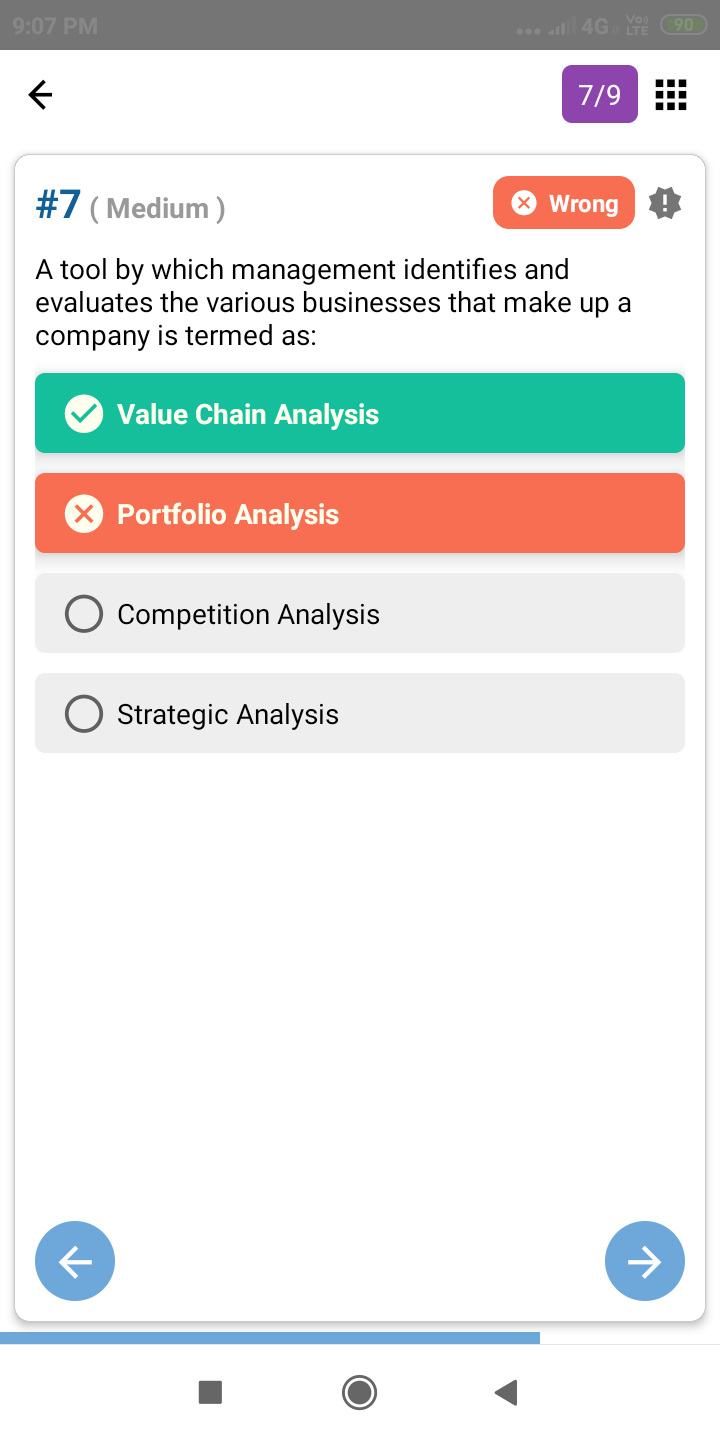Go to the next question with the blue arrow button
The width and height of the screenshot is (720, 1440).
[645, 1262]
